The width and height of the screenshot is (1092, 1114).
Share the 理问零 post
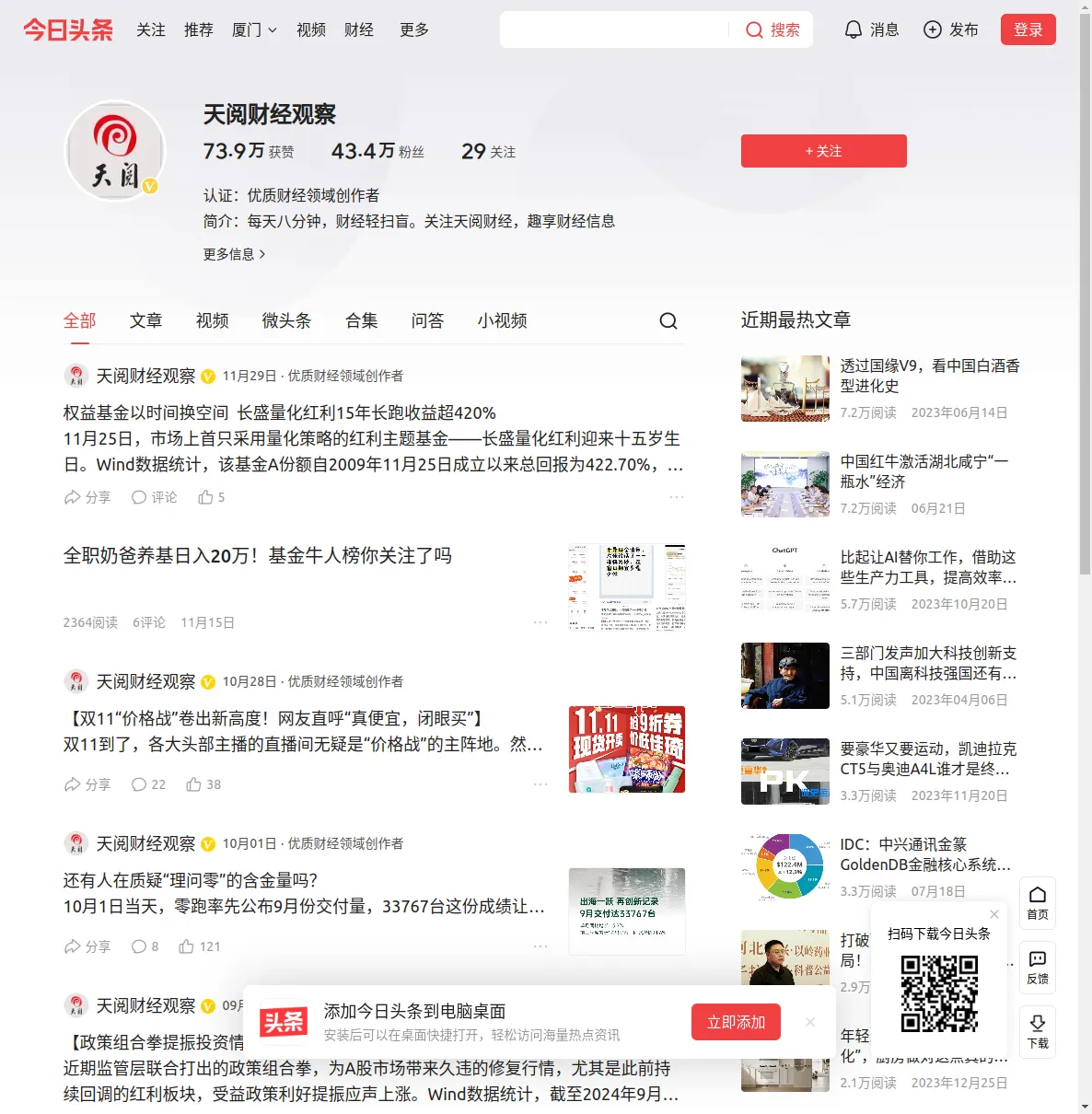point(87,946)
